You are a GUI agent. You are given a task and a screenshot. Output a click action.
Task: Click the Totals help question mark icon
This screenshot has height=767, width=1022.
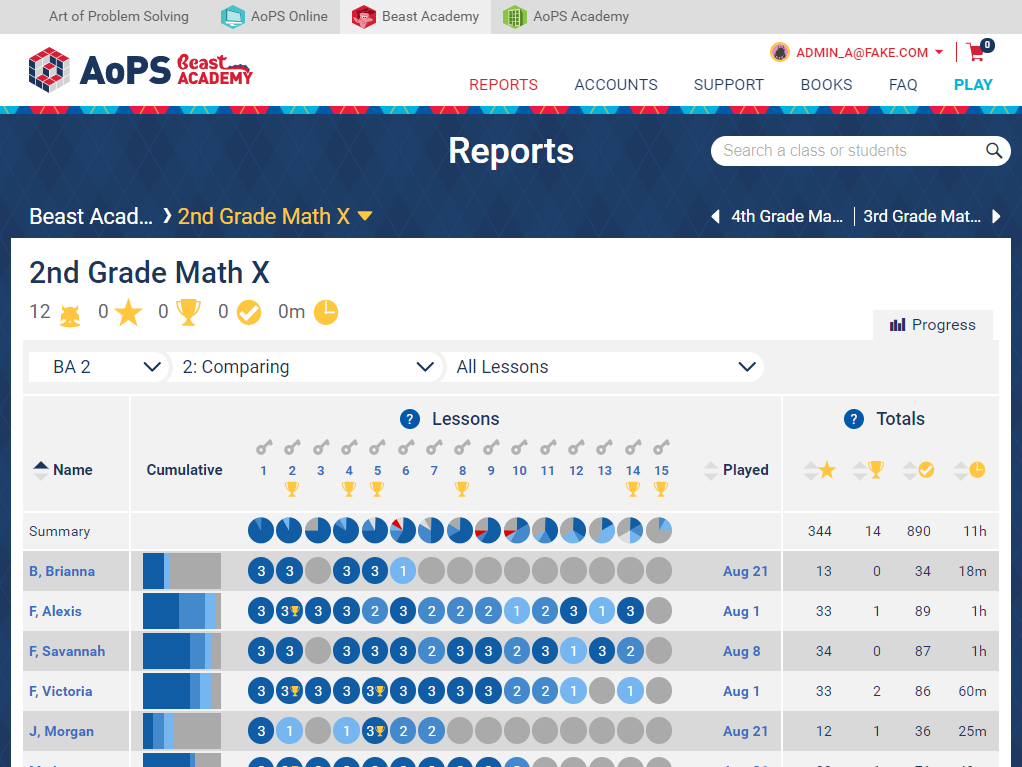pos(853,419)
